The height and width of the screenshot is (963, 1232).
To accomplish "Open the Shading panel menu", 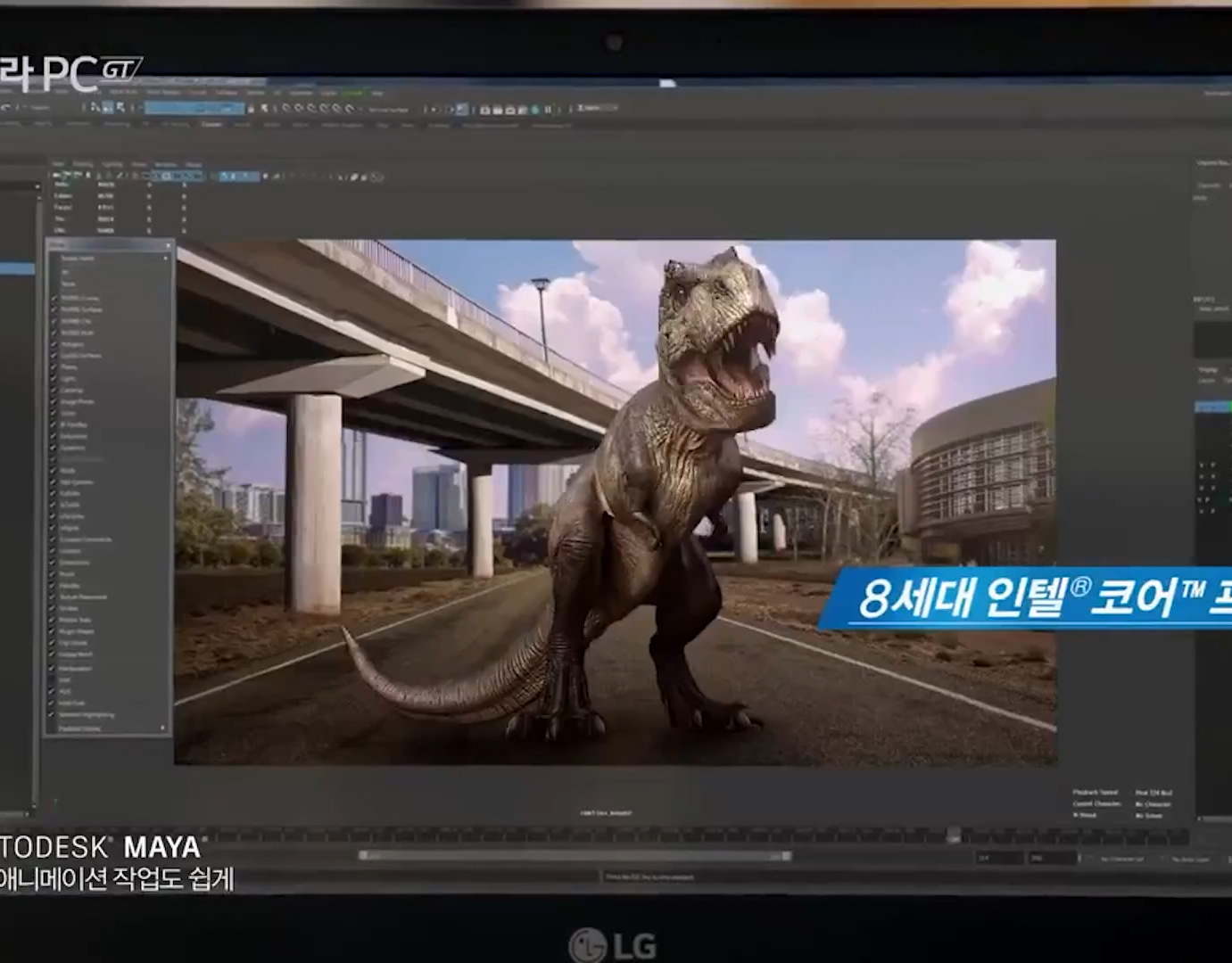I will coord(83,165).
